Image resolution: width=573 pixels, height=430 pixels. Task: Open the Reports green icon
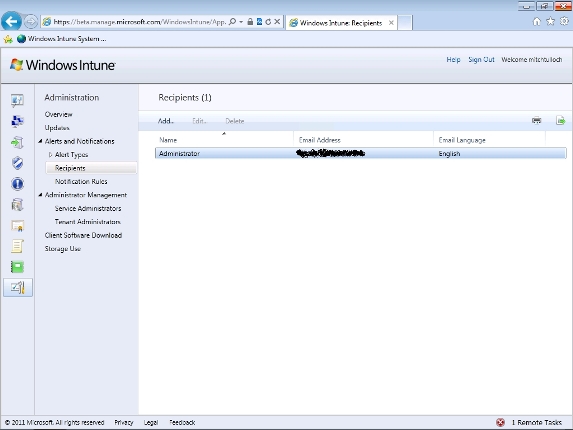(x=17, y=267)
